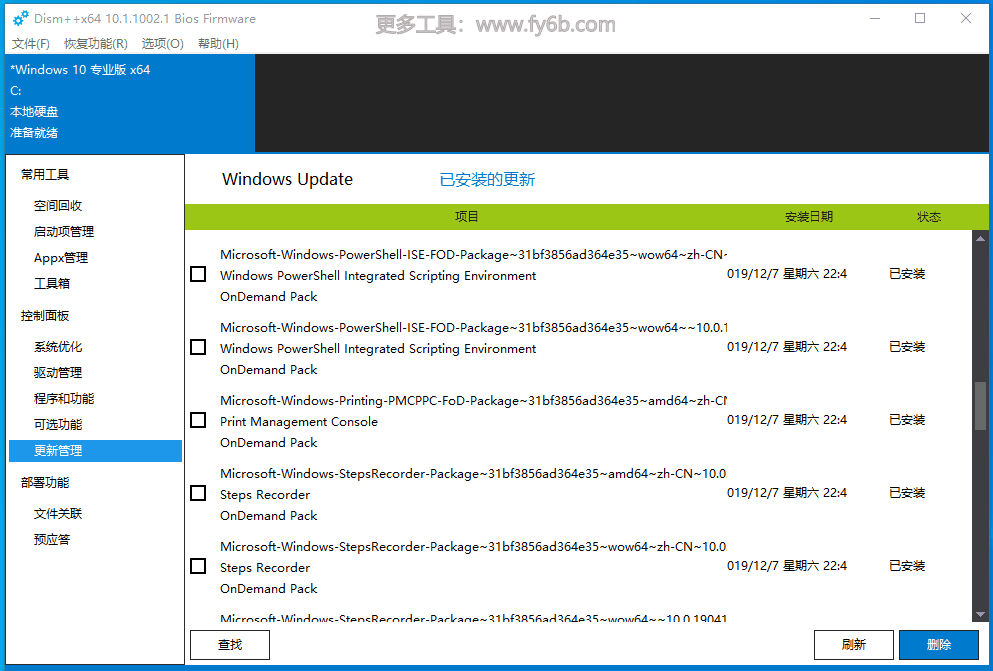
Task: Select 更新管理 in the sidebar
Action: [x=96, y=451]
